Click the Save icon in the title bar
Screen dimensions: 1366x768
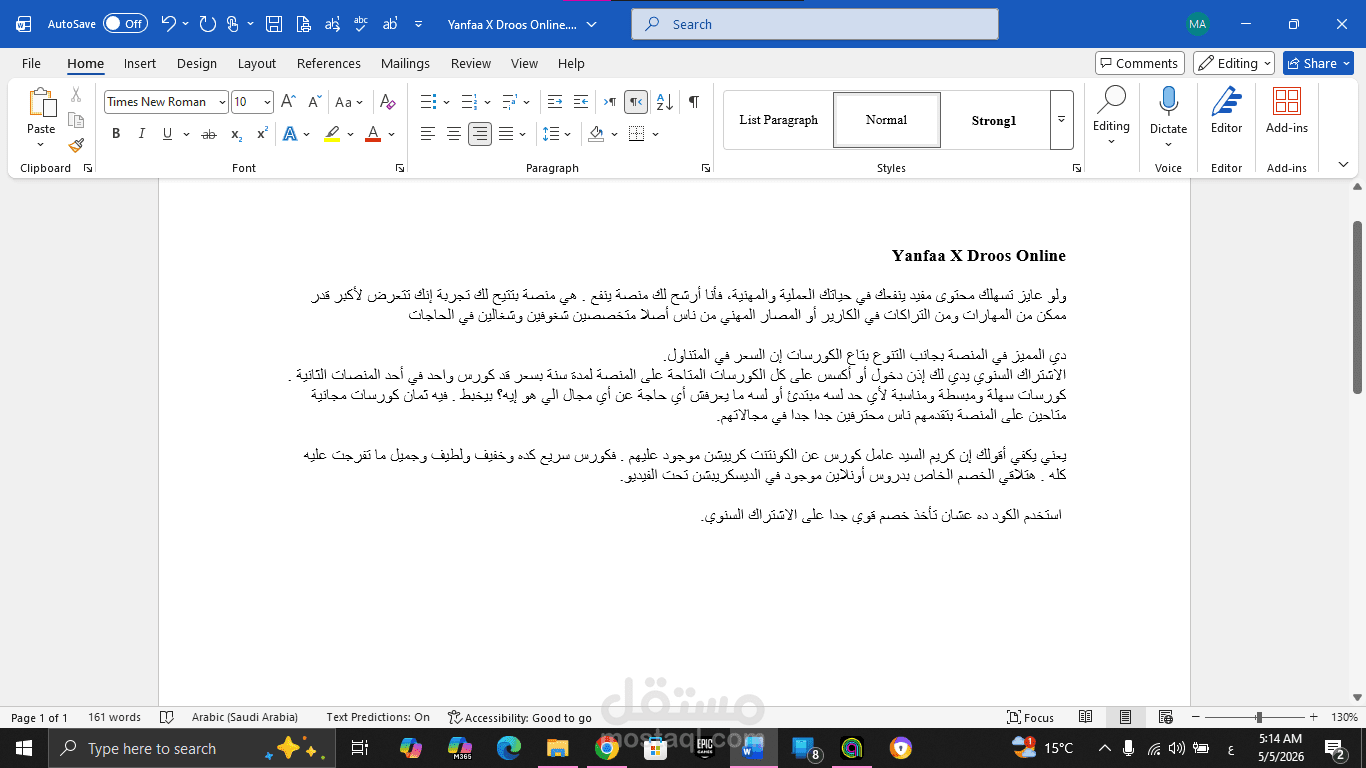[x=275, y=24]
